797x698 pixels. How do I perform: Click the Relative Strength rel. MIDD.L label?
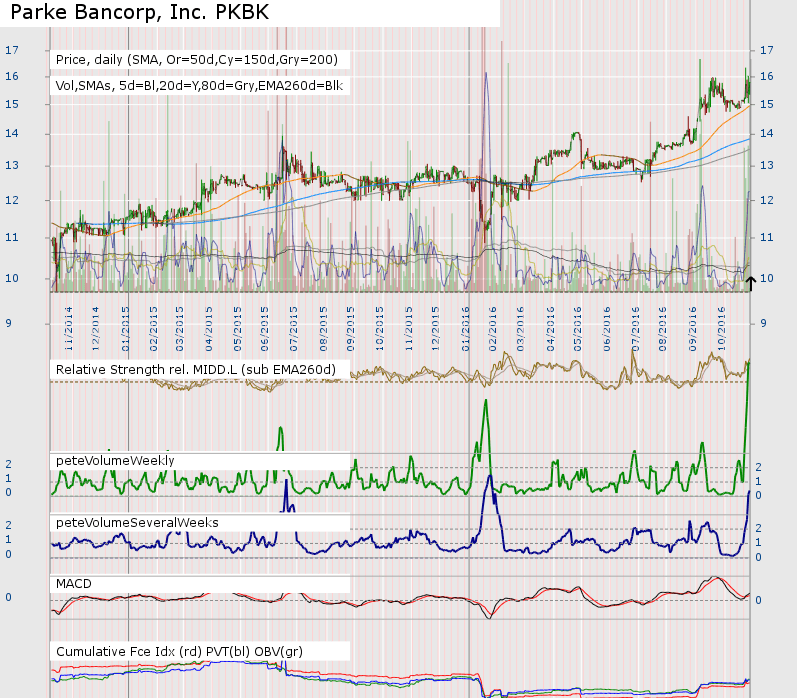click(196, 370)
